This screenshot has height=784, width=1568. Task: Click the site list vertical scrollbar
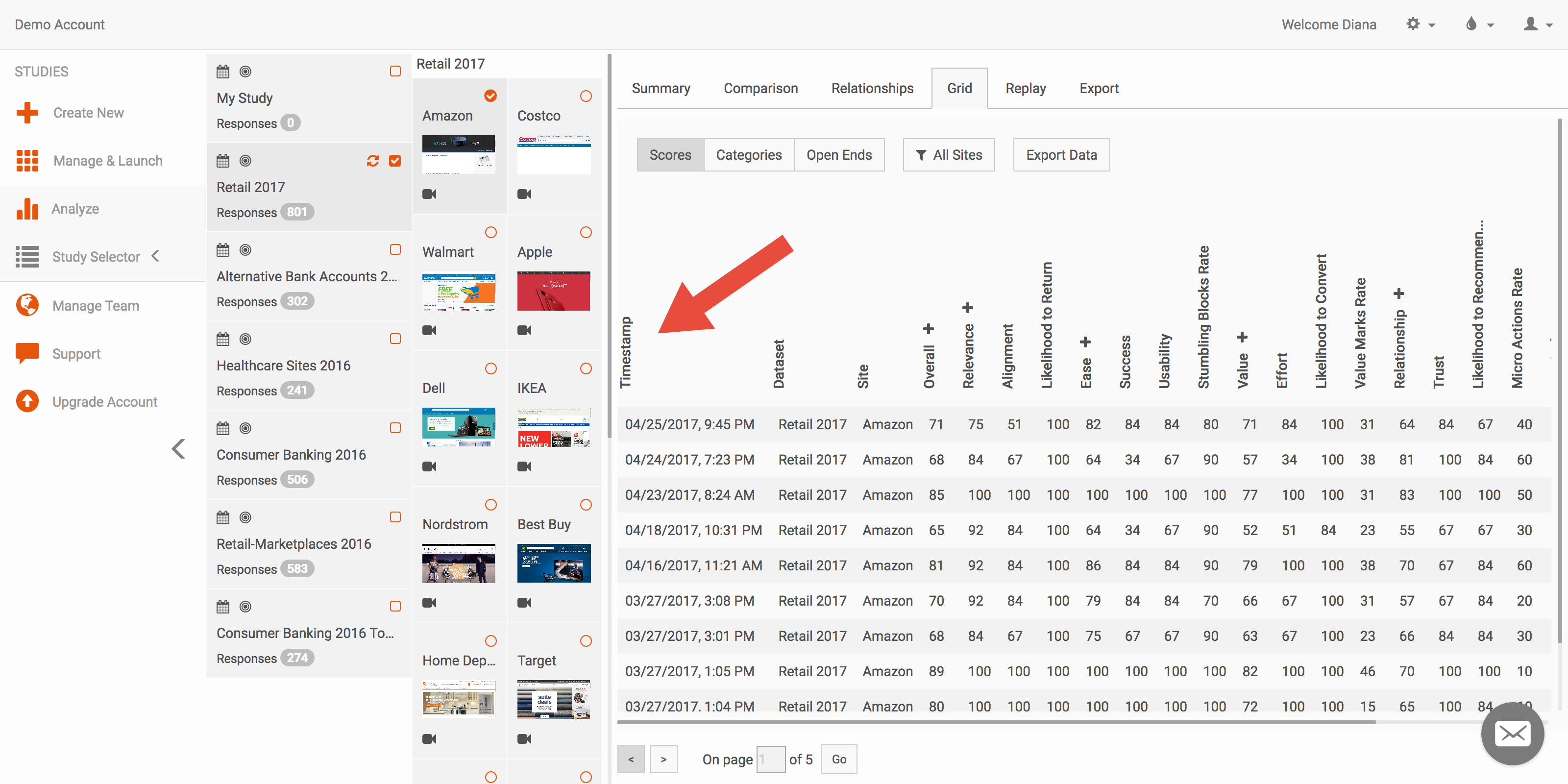(x=609, y=245)
